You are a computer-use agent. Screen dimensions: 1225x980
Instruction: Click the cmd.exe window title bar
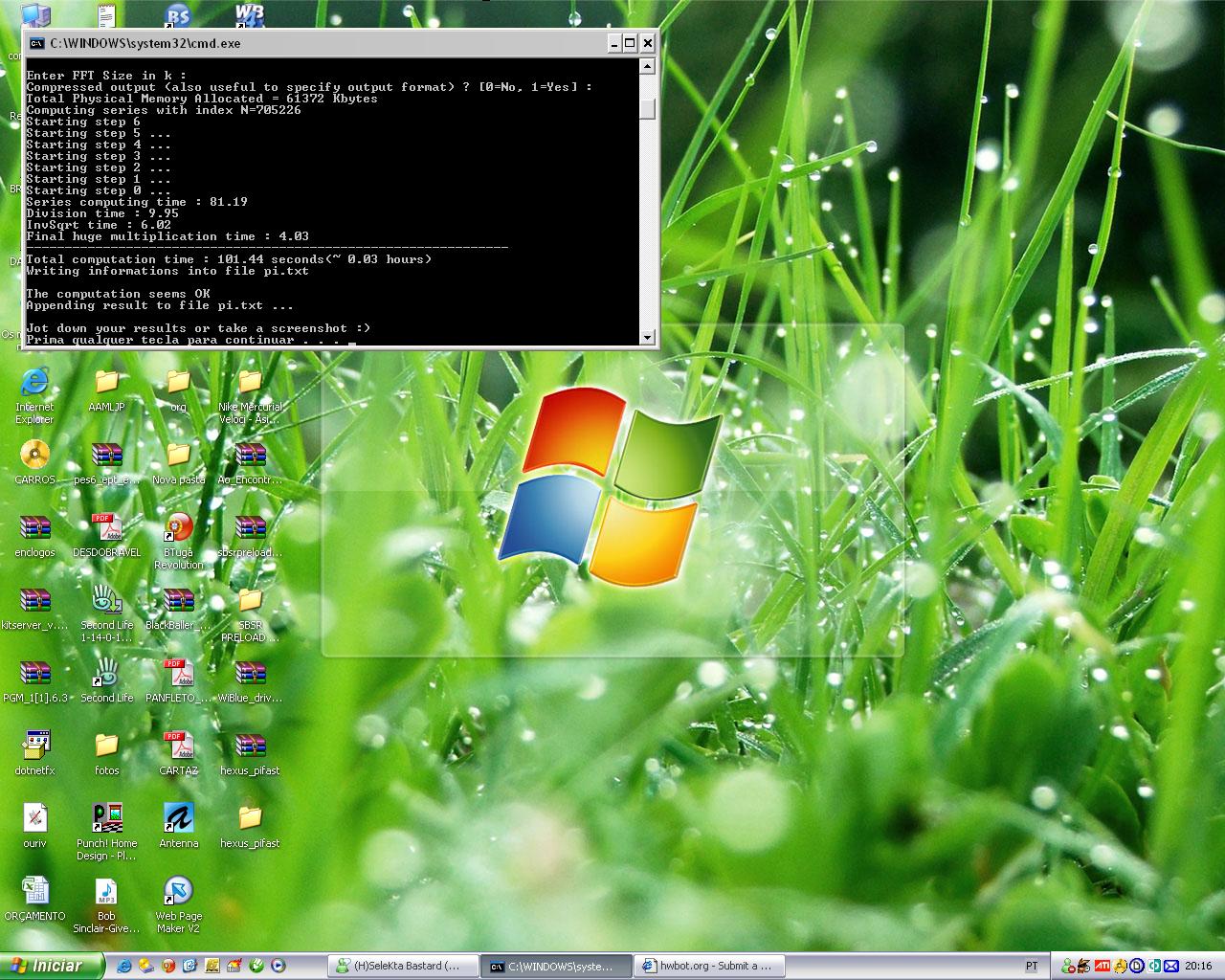click(x=325, y=43)
